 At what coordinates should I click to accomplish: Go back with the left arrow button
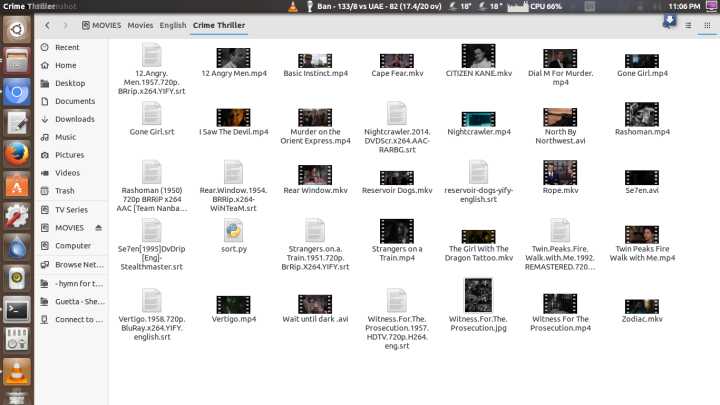pos(47,25)
